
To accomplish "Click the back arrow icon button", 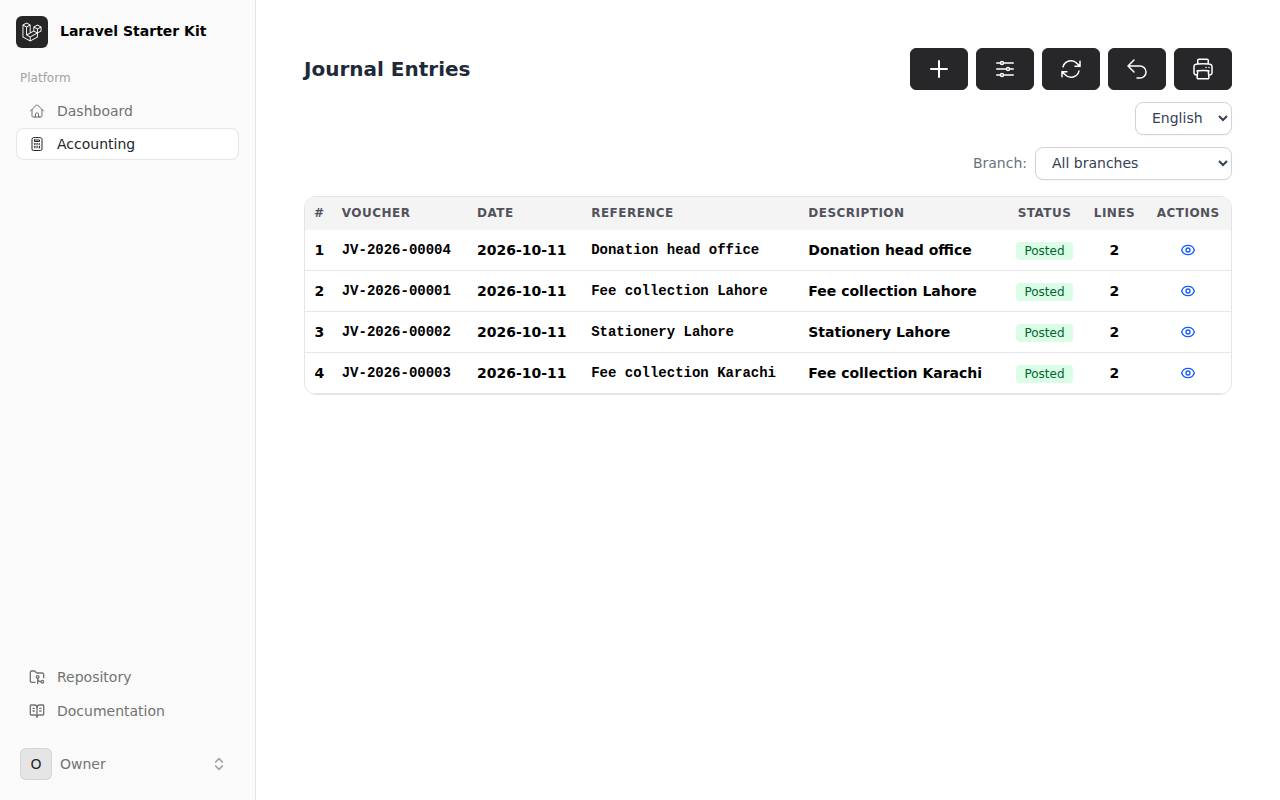I will [1136, 69].
